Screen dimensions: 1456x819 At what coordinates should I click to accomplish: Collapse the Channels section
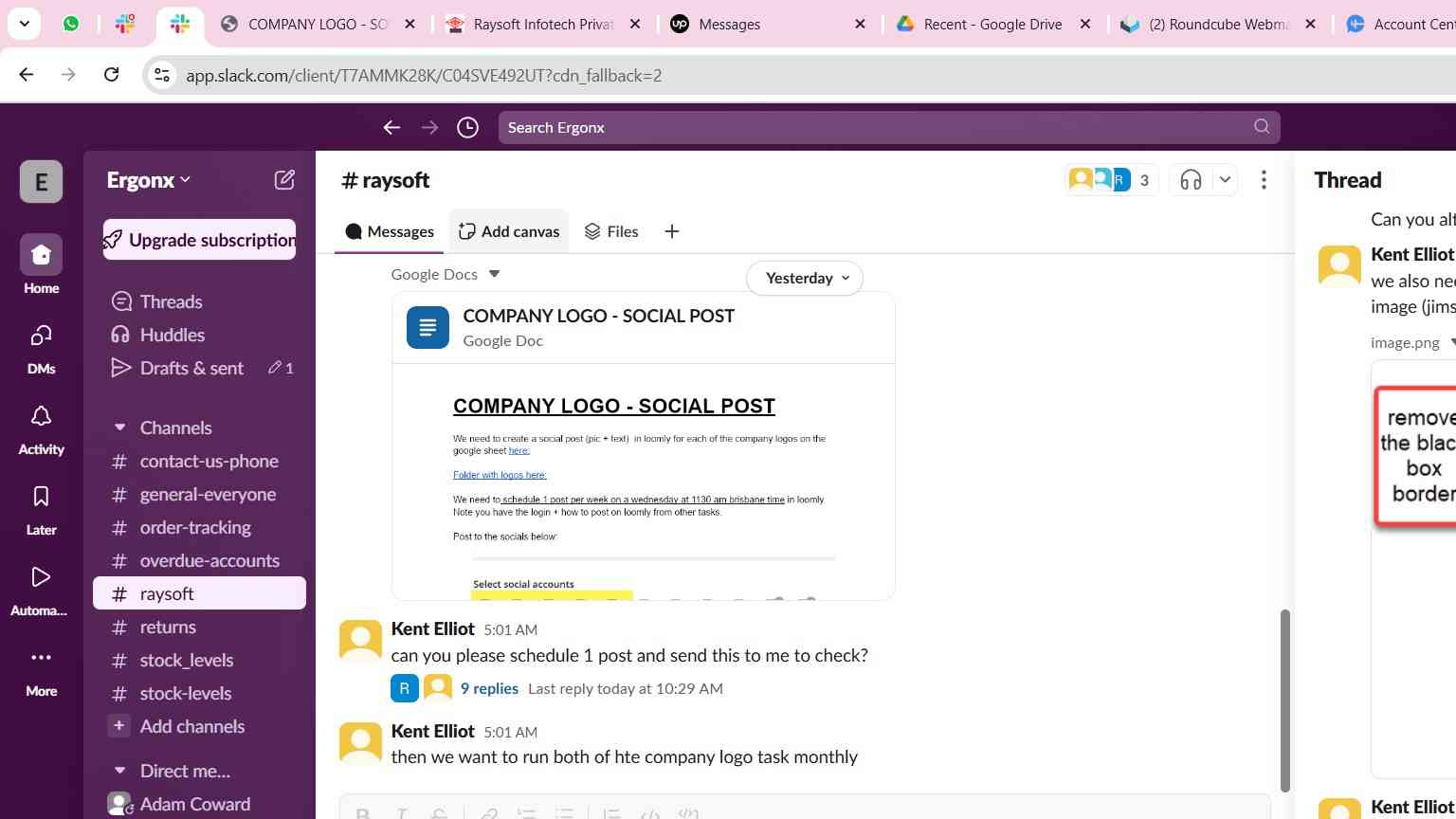click(120, 428)
